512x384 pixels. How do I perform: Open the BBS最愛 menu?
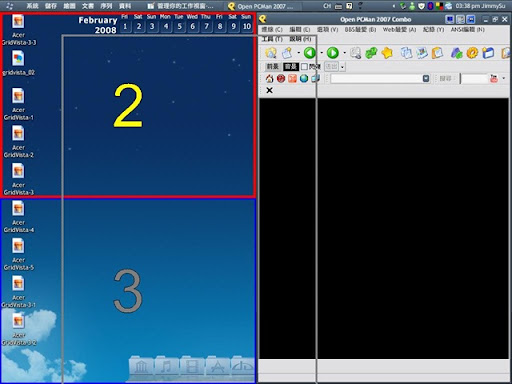pyautogui.click(x=360, y=30)
